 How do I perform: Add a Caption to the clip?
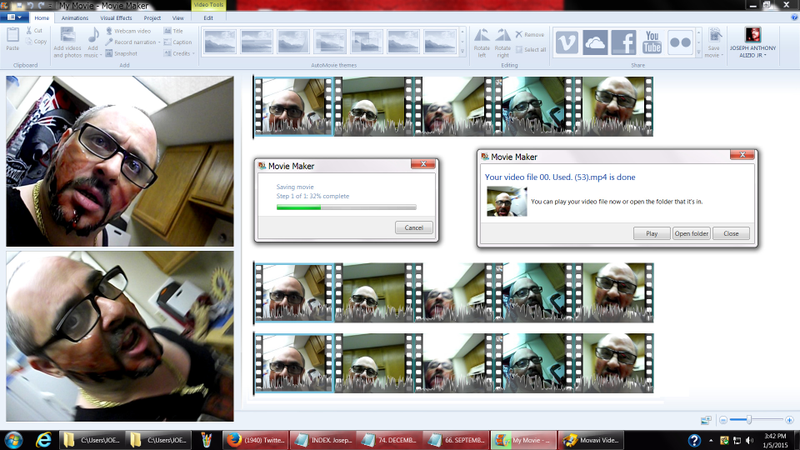tap(178, 42)
